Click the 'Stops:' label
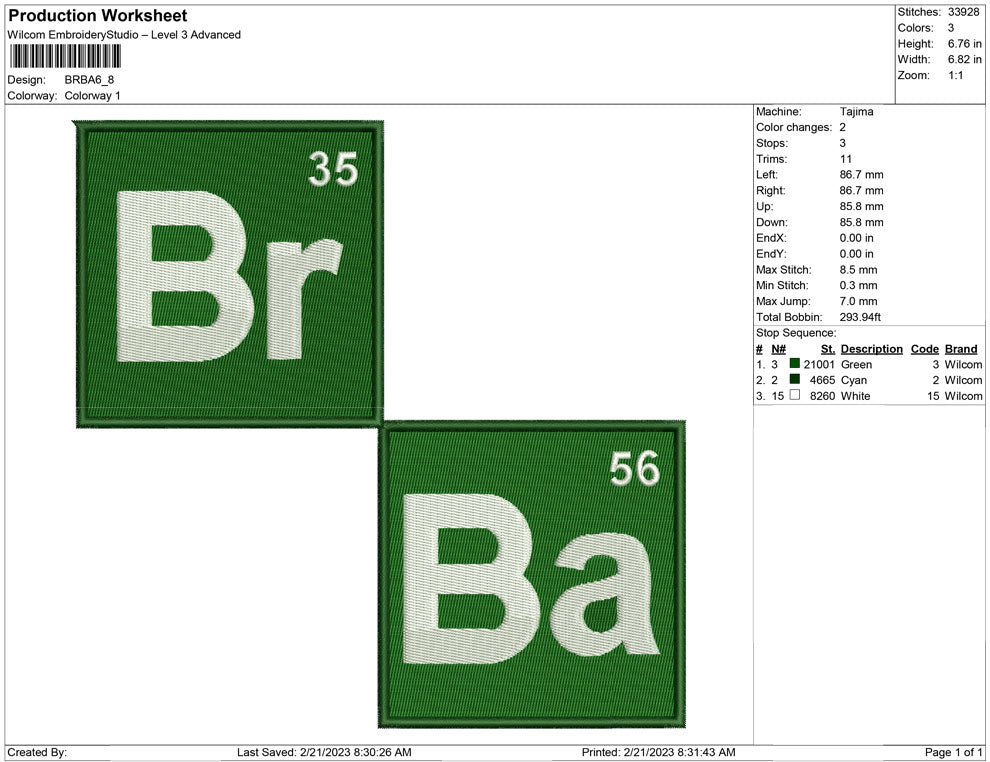This screenshot has height=762, width=990. 772,143
